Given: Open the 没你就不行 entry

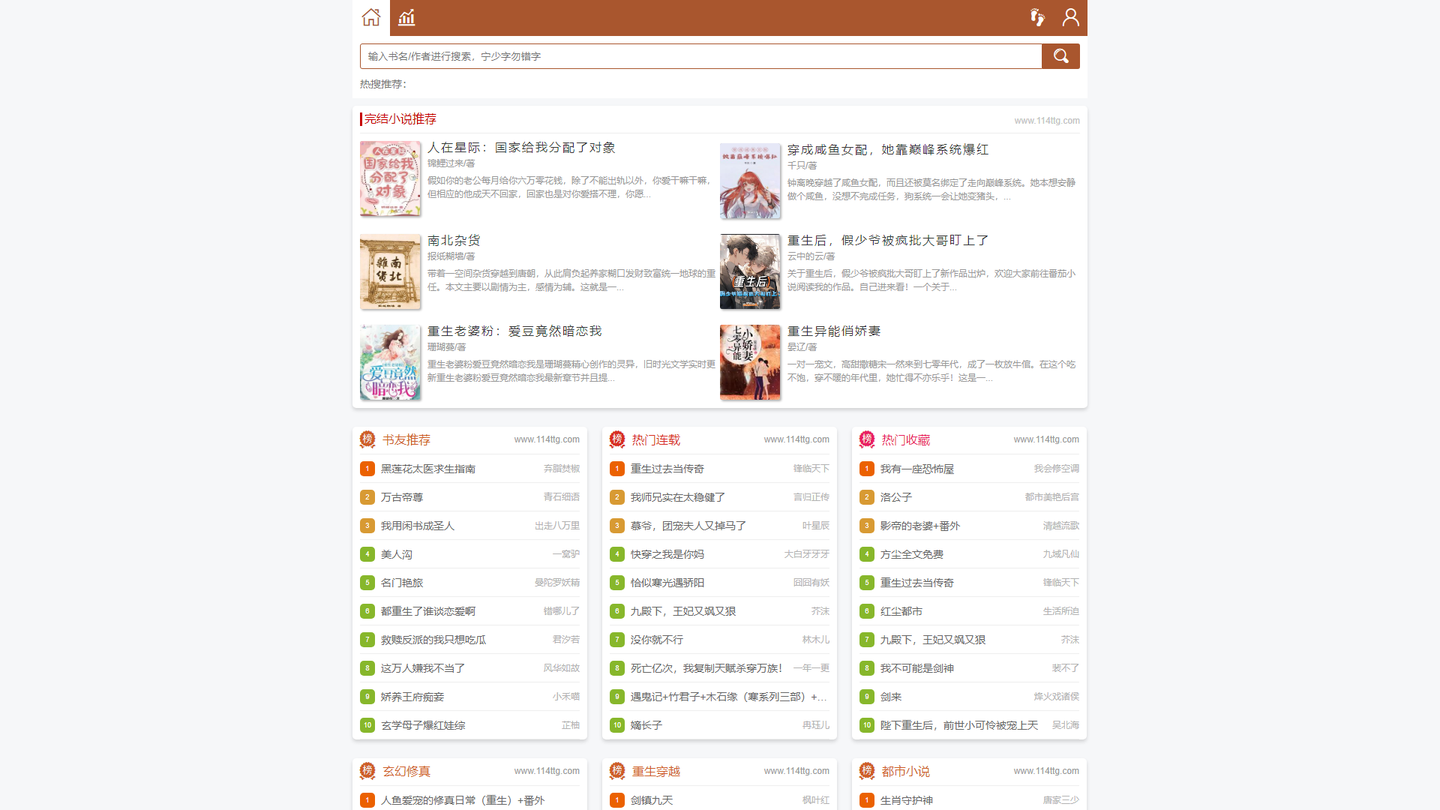Looking at the screenshot, I should tap(657, 640).
